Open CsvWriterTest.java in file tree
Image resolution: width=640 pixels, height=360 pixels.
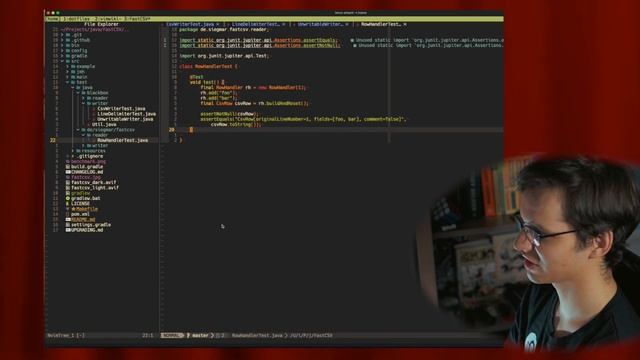121,109
